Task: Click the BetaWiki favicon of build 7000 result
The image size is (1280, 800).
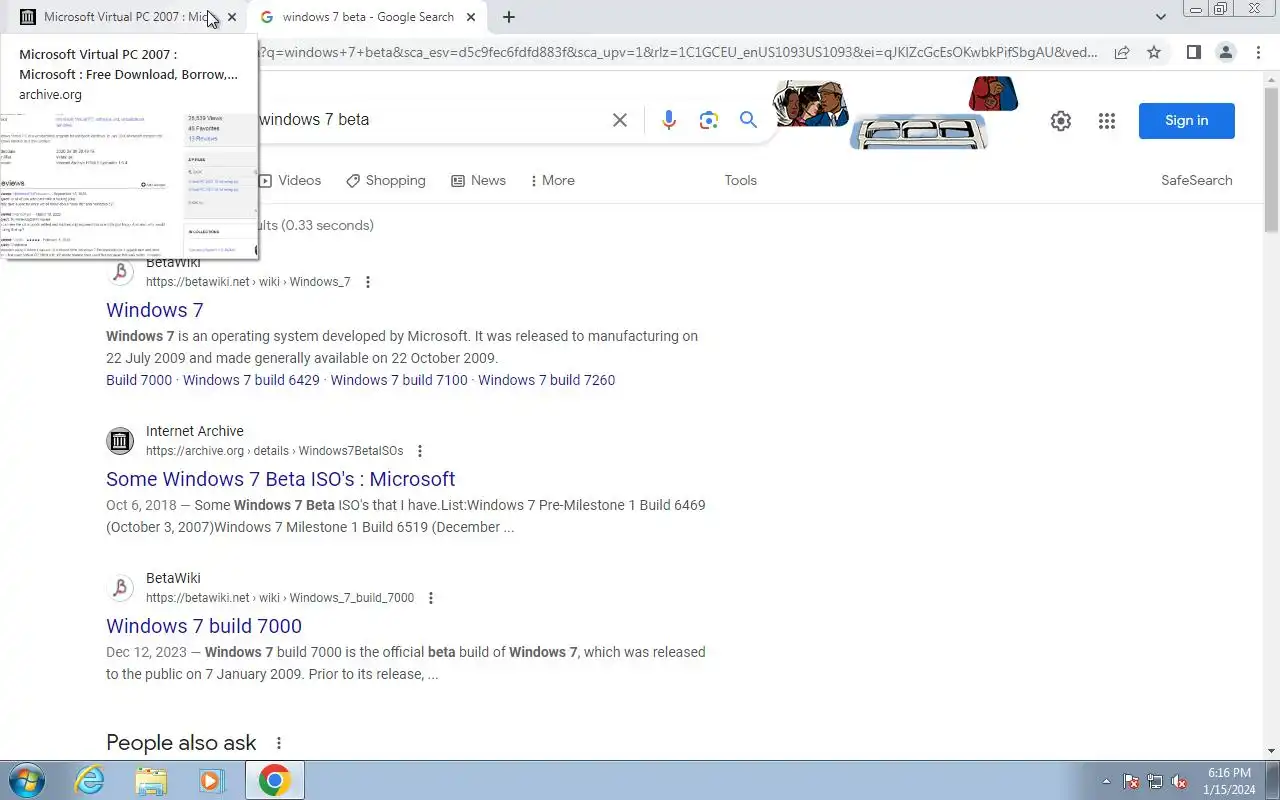Action: pyautogui.click(x=120, y=587)
